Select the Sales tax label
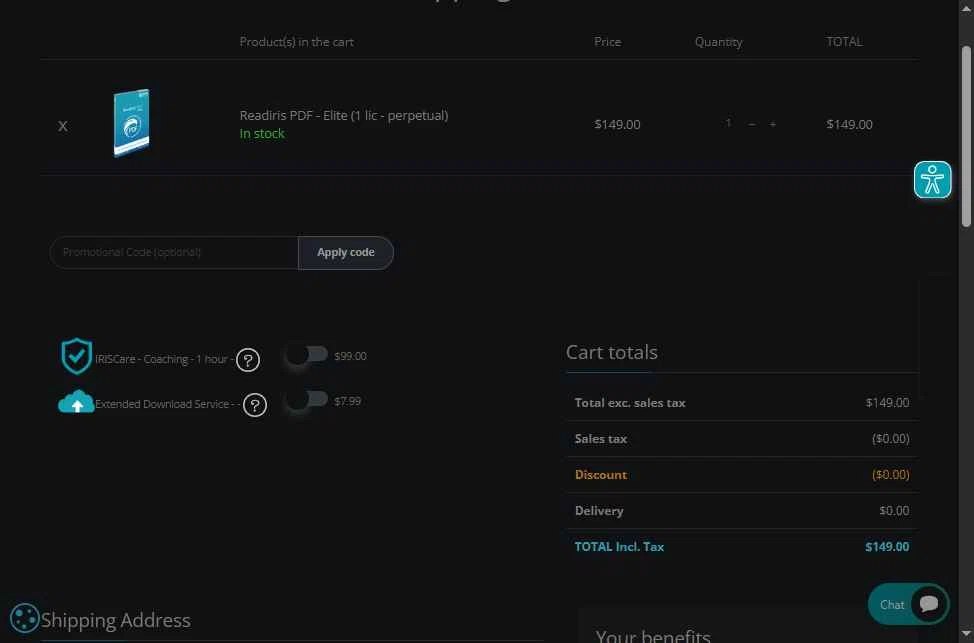The width and height of the screenshot is (974, 643). point(601,439)
